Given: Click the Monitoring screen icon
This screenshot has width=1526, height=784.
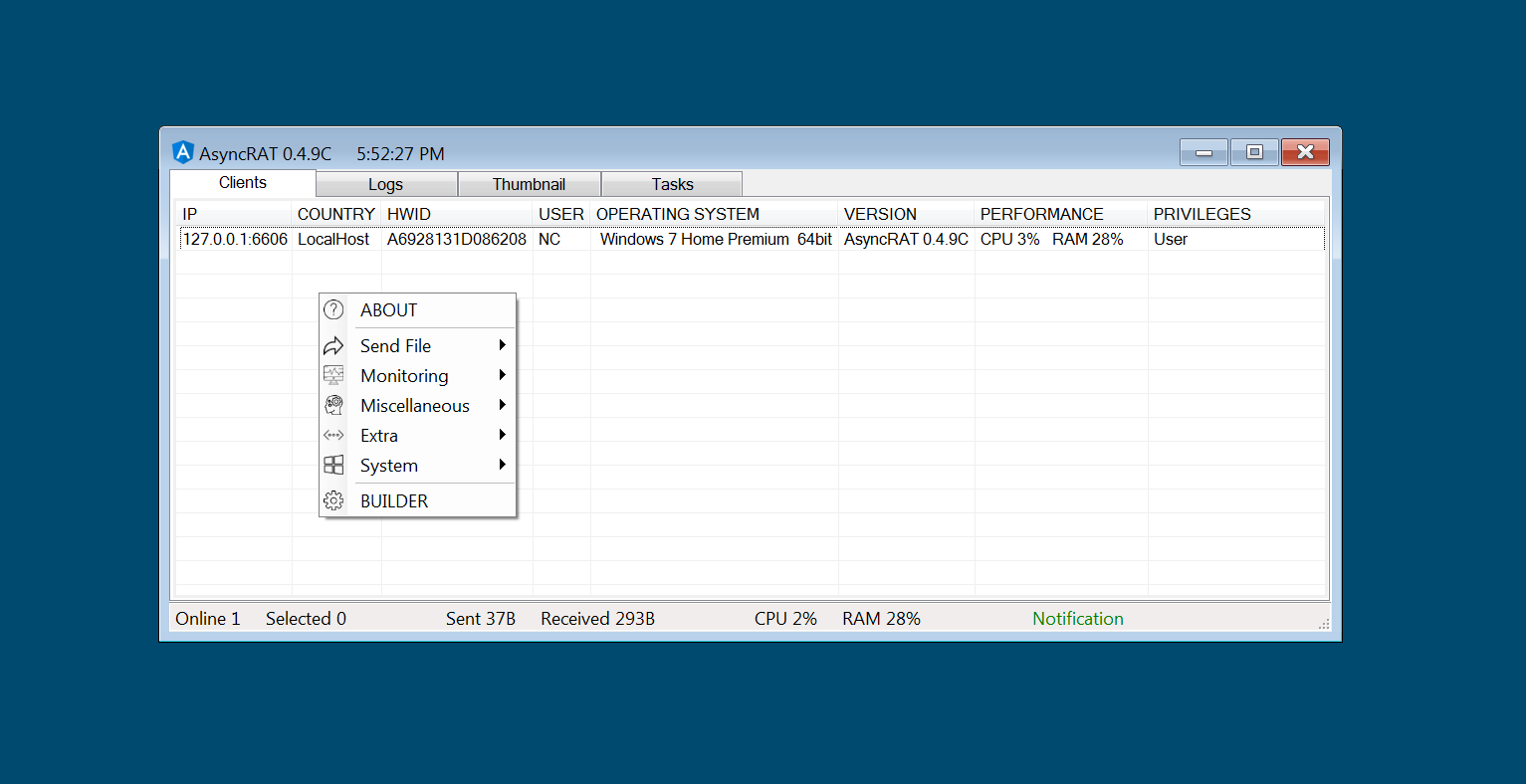Looking at the screenshot, I should click(333, 375).
